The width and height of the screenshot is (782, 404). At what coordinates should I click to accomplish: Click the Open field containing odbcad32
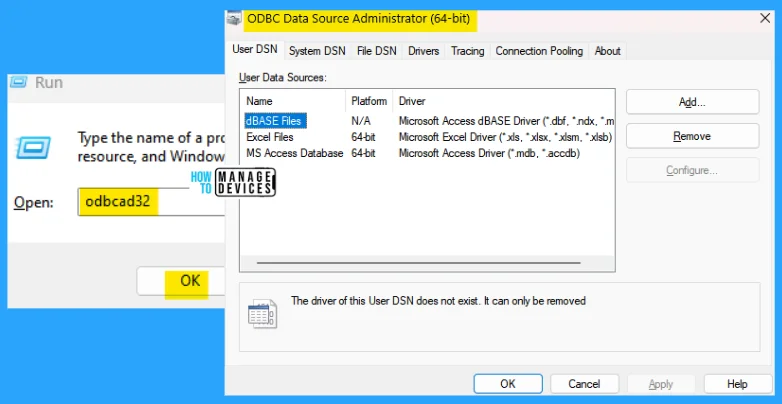pyautogui.click(x=151, y=202)
